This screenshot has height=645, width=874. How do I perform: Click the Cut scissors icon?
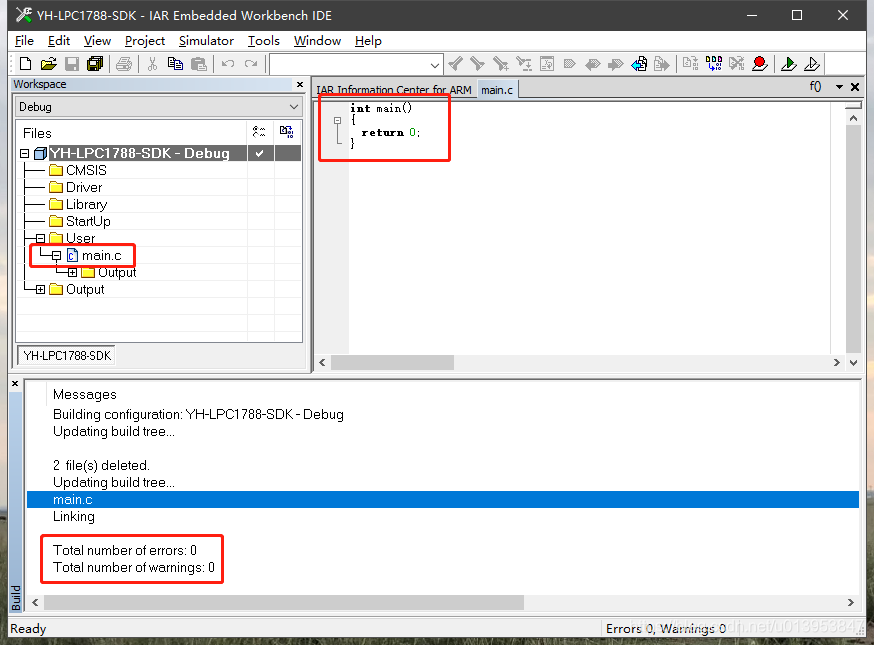click(152, 64)
